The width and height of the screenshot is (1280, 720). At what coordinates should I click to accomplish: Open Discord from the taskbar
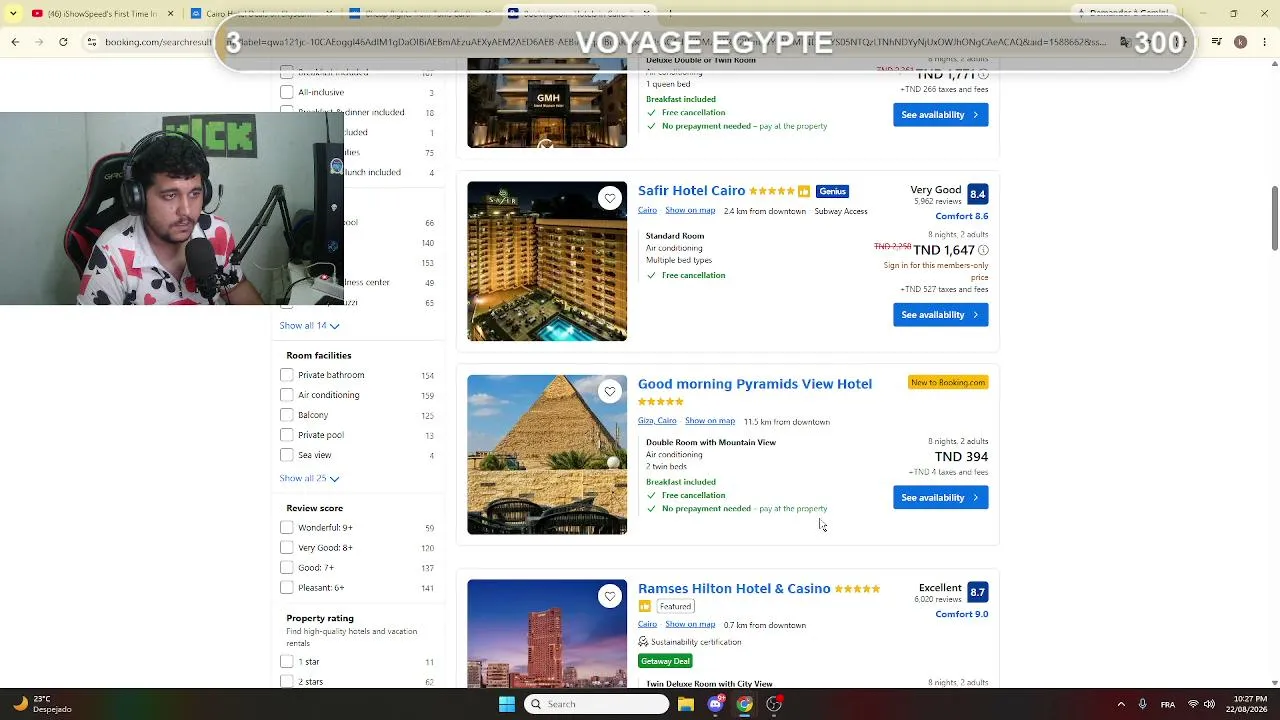715,704
